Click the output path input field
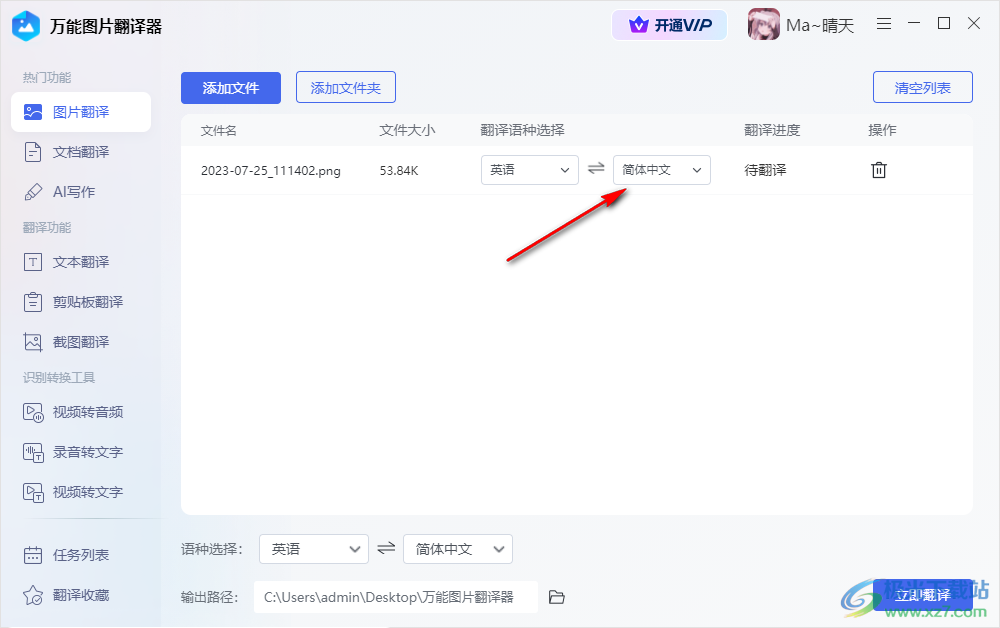 tap(395, 596)
